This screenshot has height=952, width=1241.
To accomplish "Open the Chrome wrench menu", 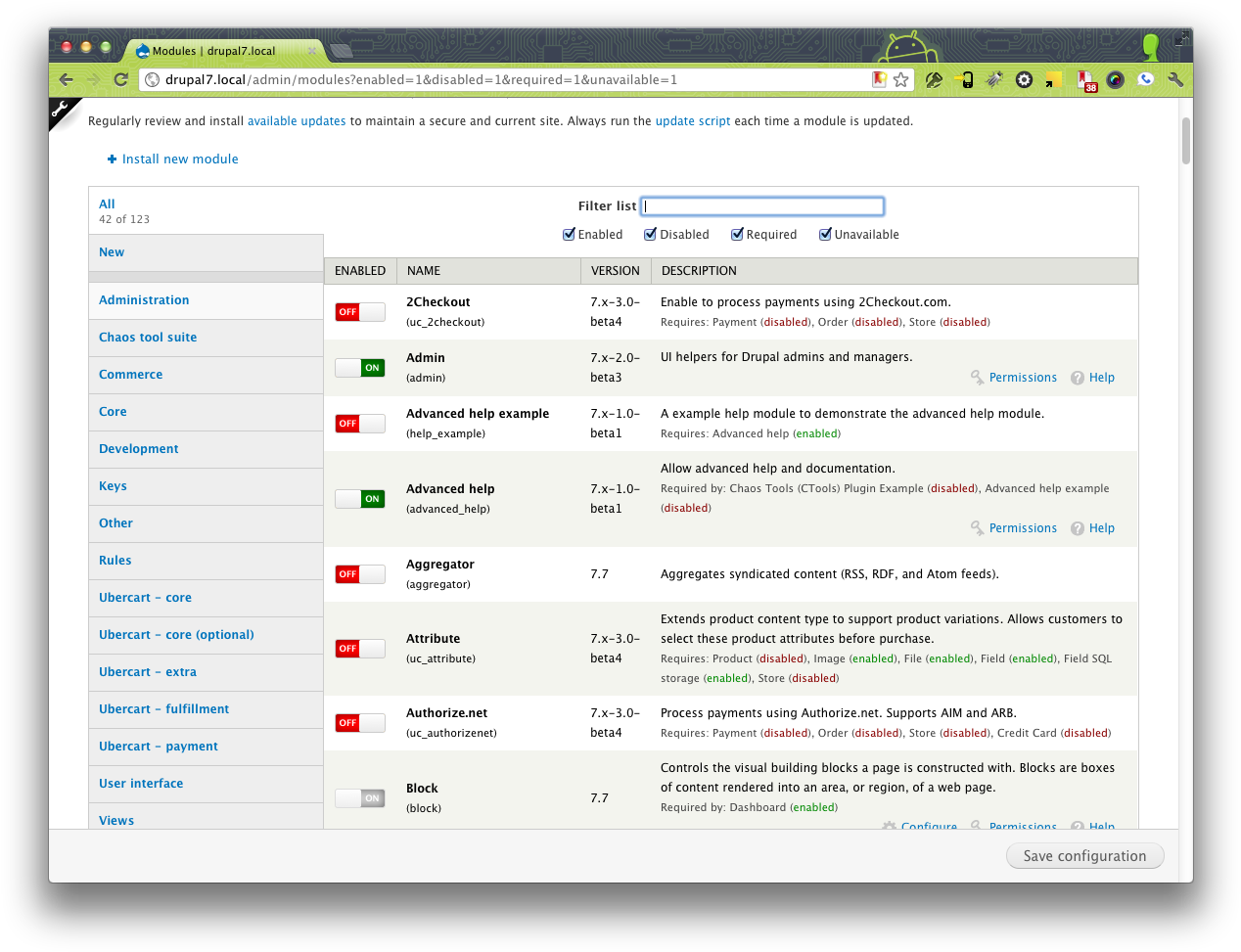I will point(1175,80).
